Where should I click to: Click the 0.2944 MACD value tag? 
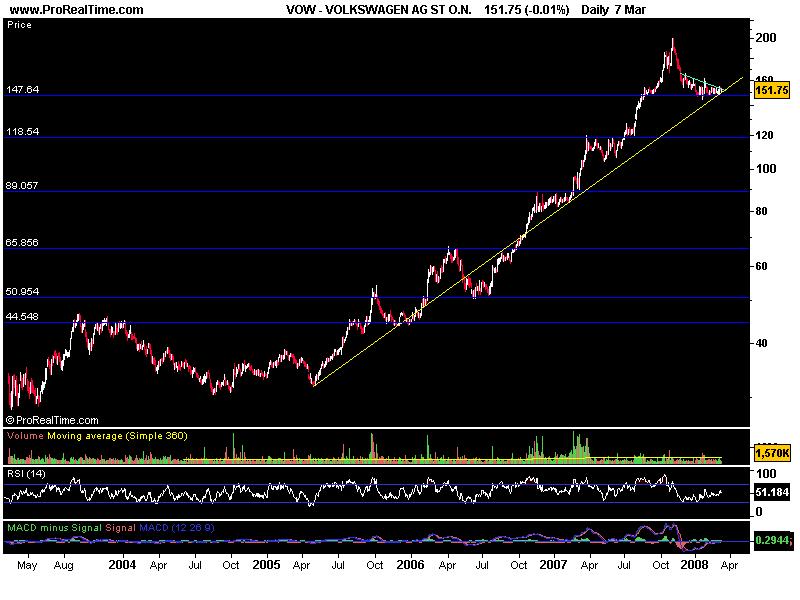(772, 540)
